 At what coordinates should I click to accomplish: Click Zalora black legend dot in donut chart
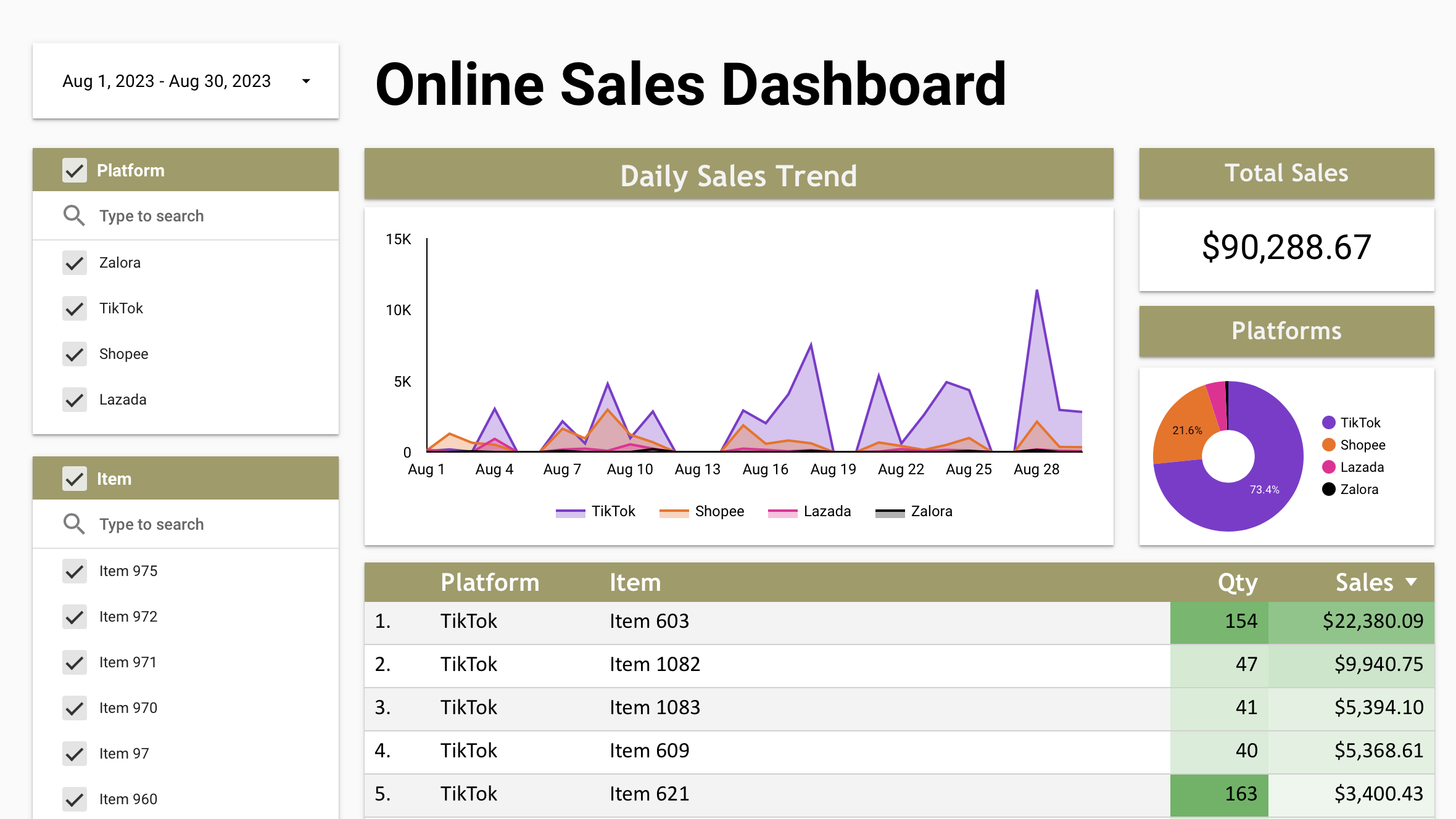(x=1328, y=489)
